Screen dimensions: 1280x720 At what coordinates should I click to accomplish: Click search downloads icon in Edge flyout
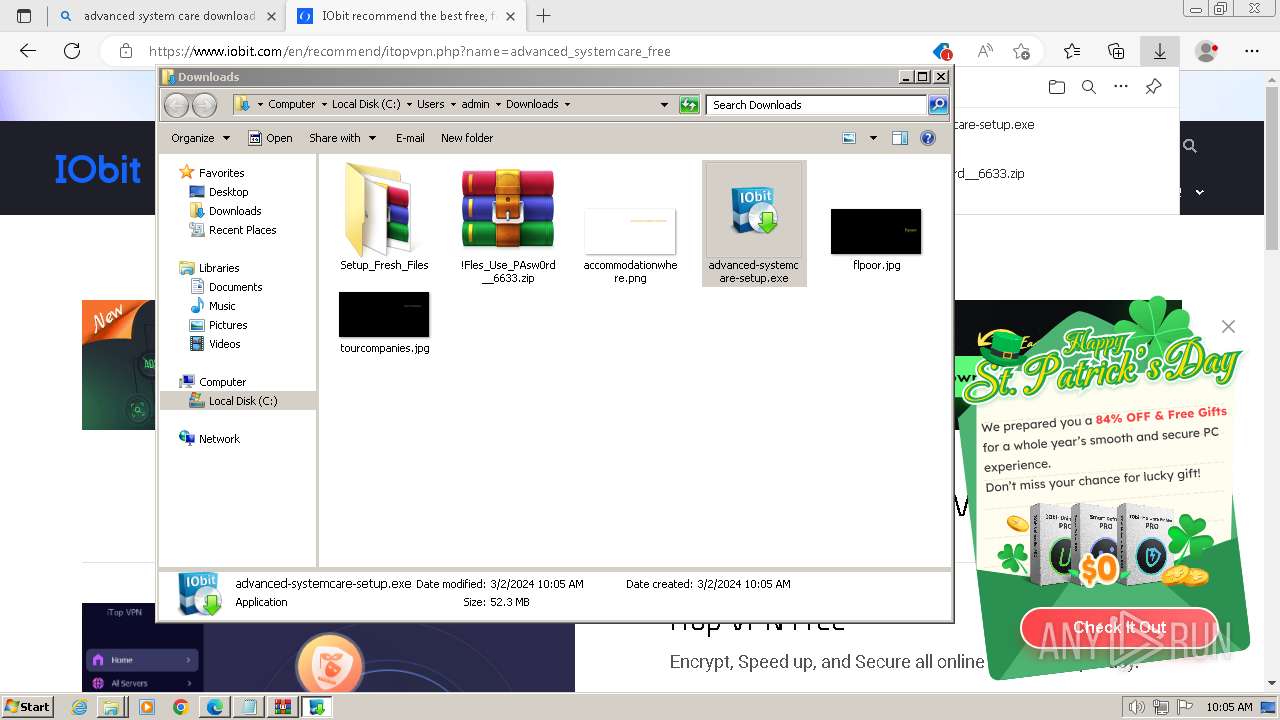click(1089, 87)
